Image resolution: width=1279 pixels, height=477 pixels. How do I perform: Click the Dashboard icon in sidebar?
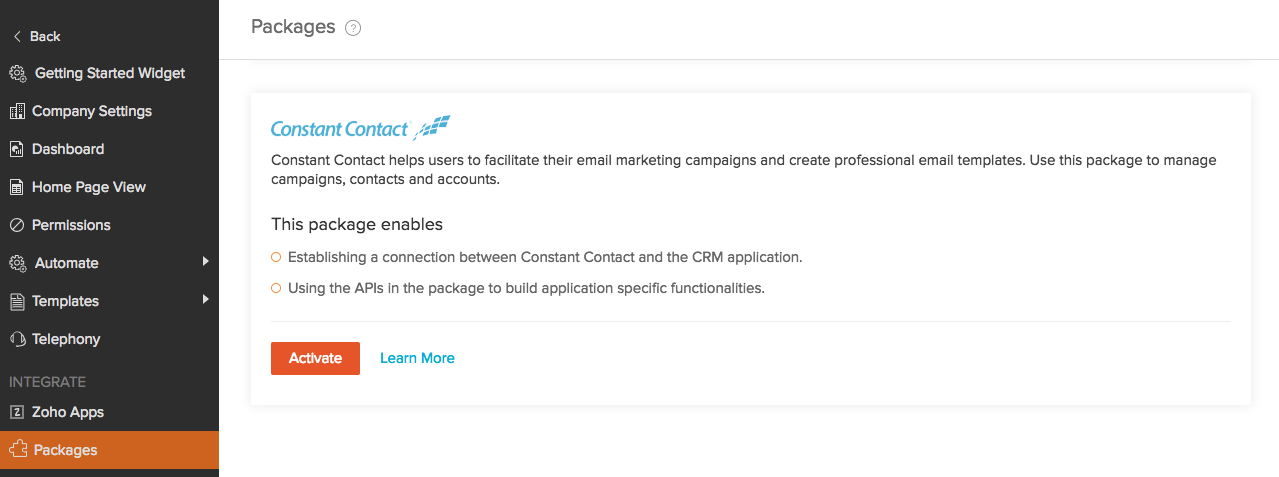[17, 149]
